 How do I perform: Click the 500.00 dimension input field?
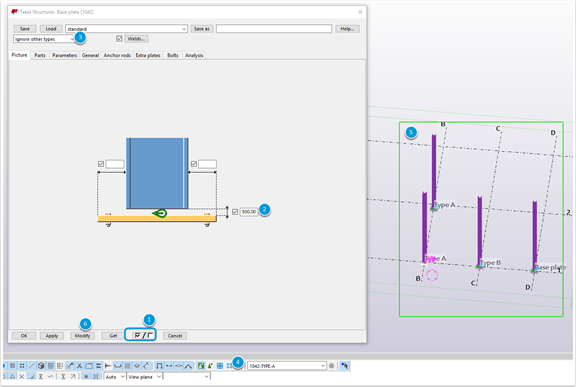(249, 212)
